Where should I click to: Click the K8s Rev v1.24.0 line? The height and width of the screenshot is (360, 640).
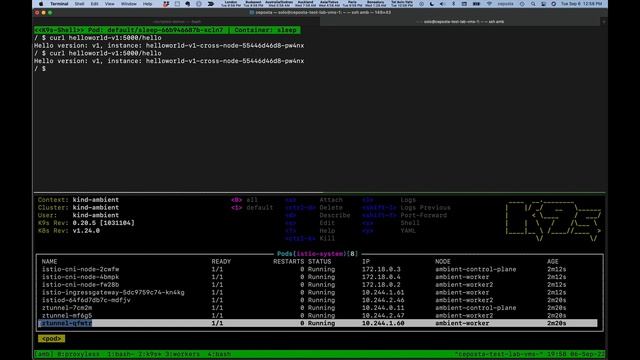(69, 231)
